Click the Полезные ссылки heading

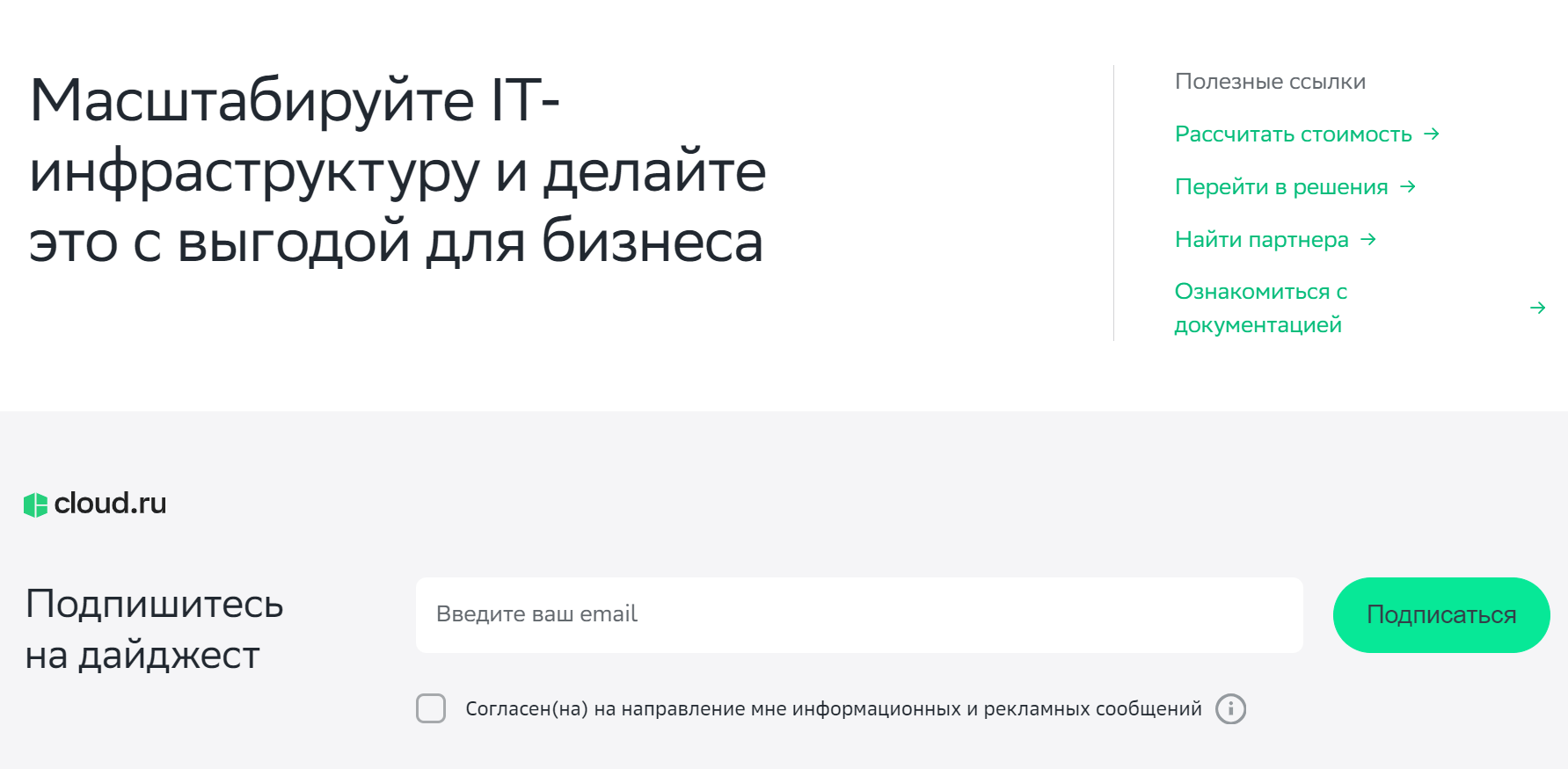[x=1270, y=82]
